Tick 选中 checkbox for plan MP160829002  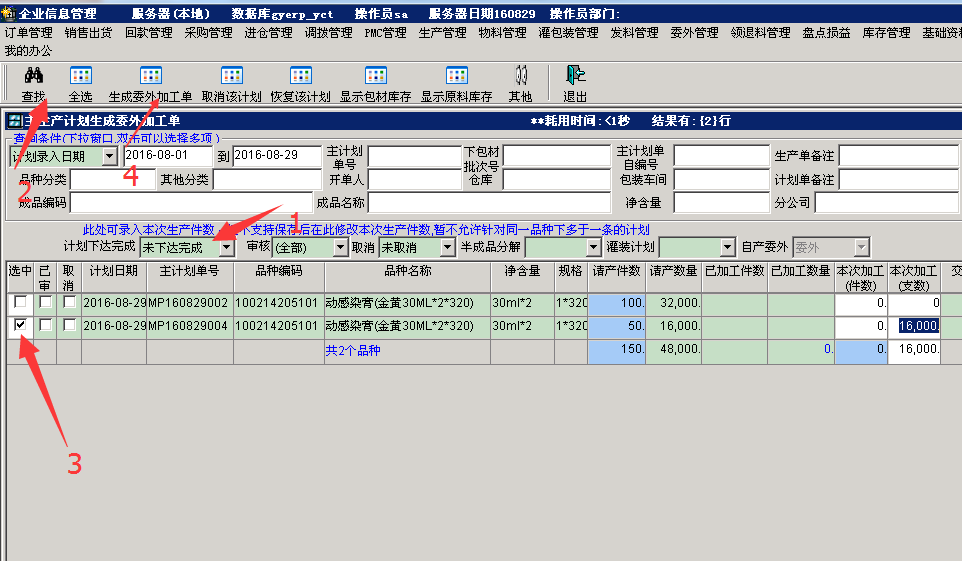(20, 300)
